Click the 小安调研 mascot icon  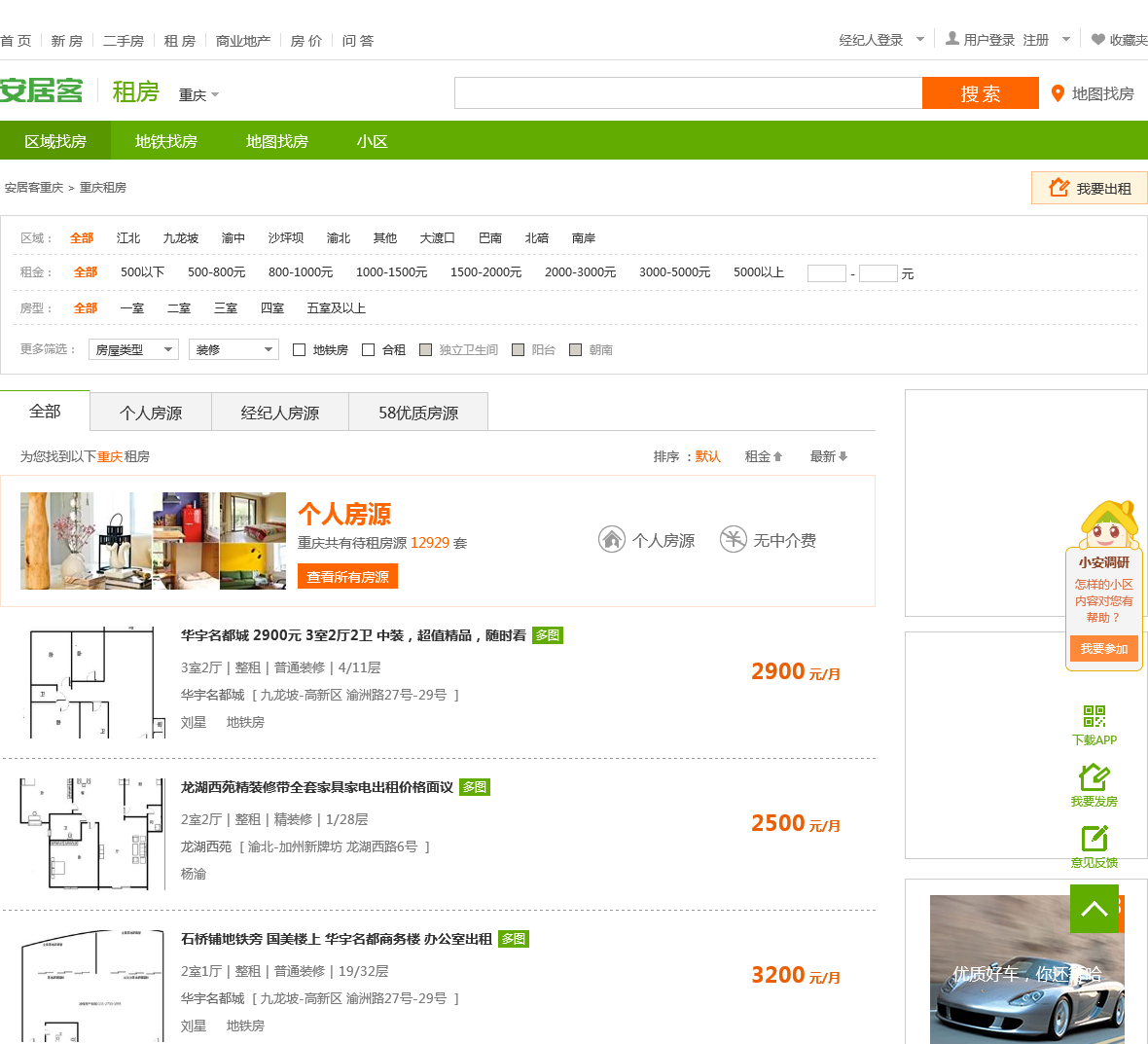pyautogui.click(x=1108, y=524)
